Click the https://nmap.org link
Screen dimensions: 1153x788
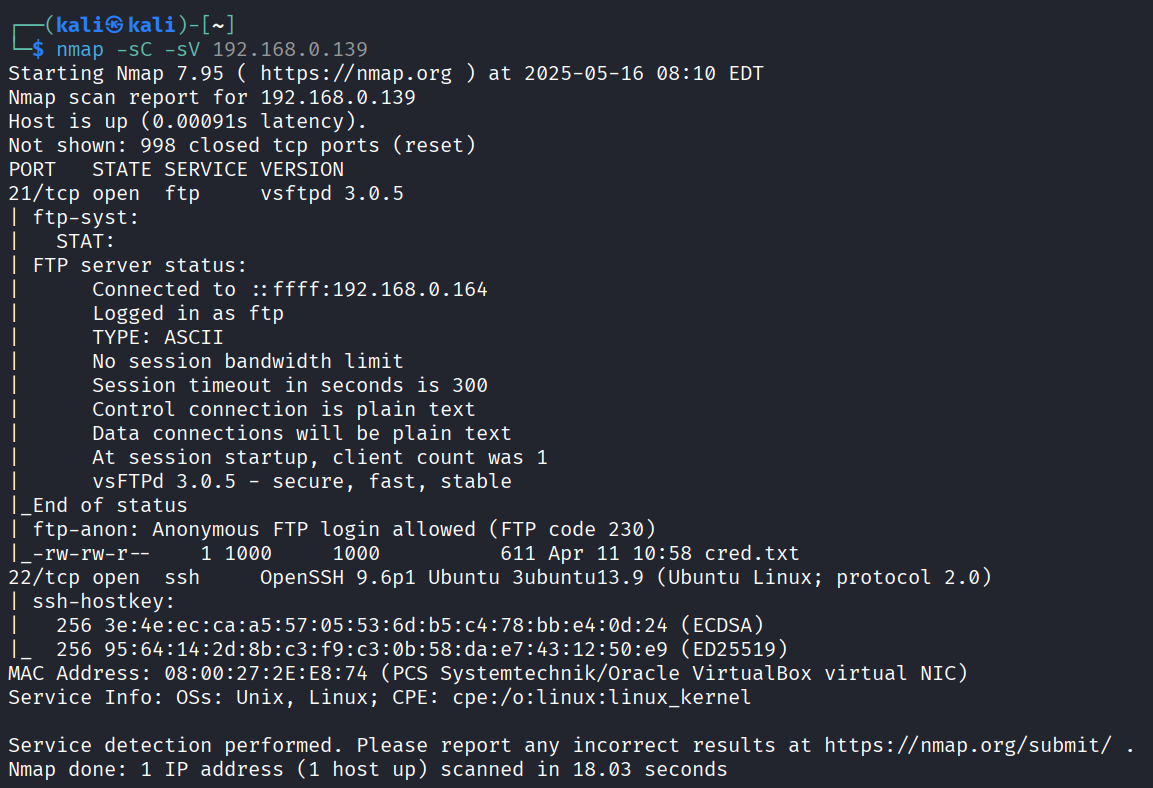pos(356,74)
